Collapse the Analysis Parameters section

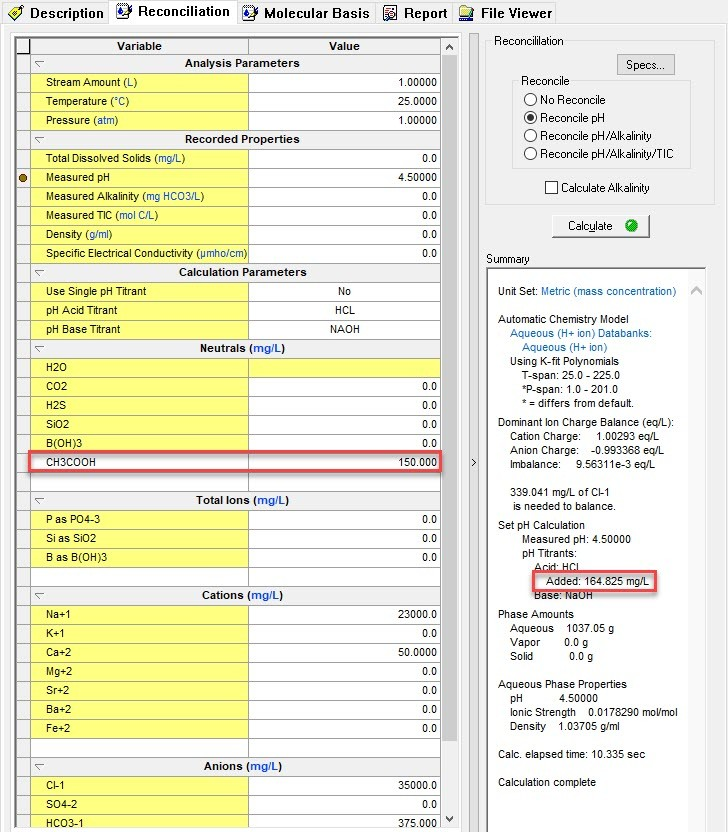[x=39, y=64]
